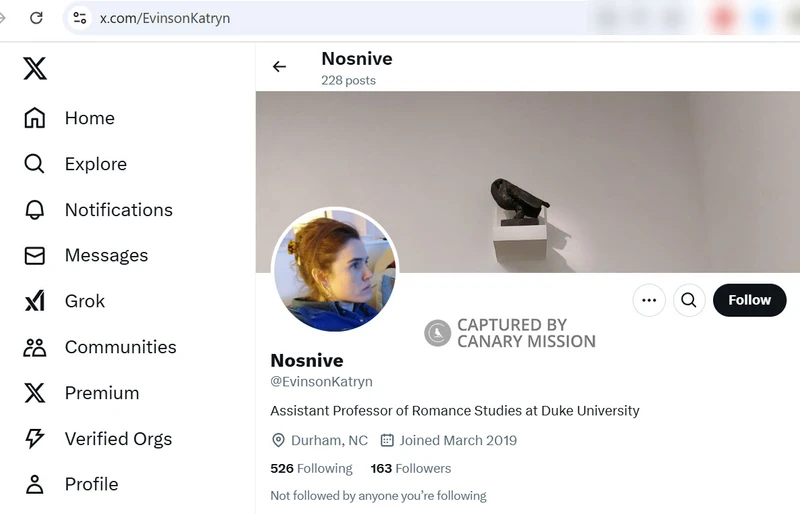Search this profile's posts magnifier button
Screen dimensions: 800x514
point(689,300)
